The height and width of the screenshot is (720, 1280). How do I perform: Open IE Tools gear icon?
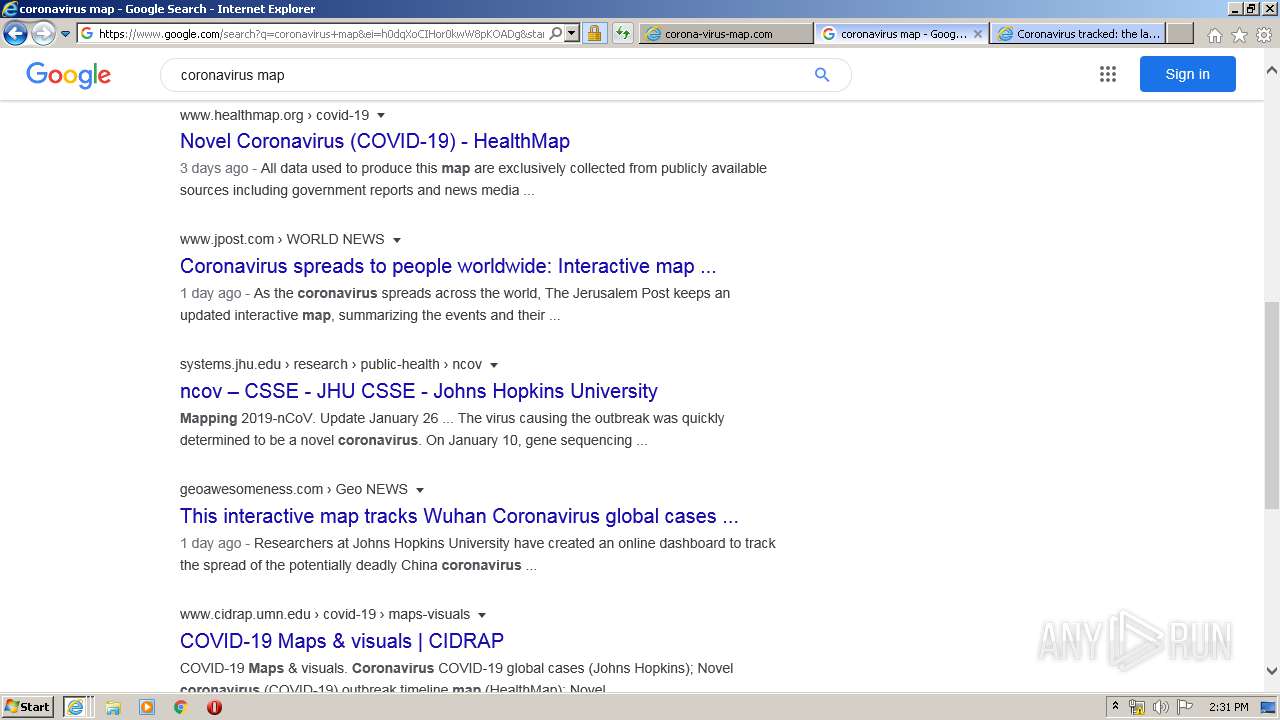coord(1264,35)
